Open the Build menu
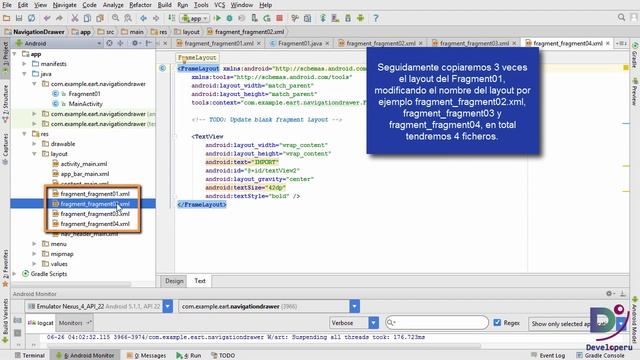This screenshot has width=640, height=360. tap(164, 5)
